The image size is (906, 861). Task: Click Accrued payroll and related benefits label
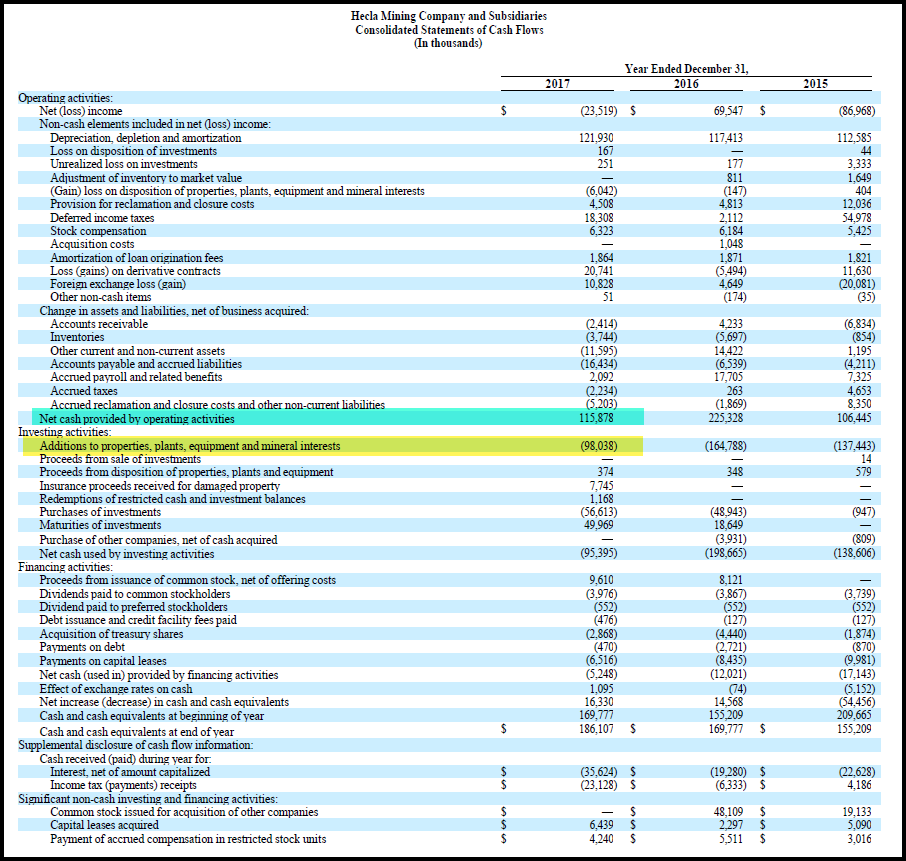[136, 377]
